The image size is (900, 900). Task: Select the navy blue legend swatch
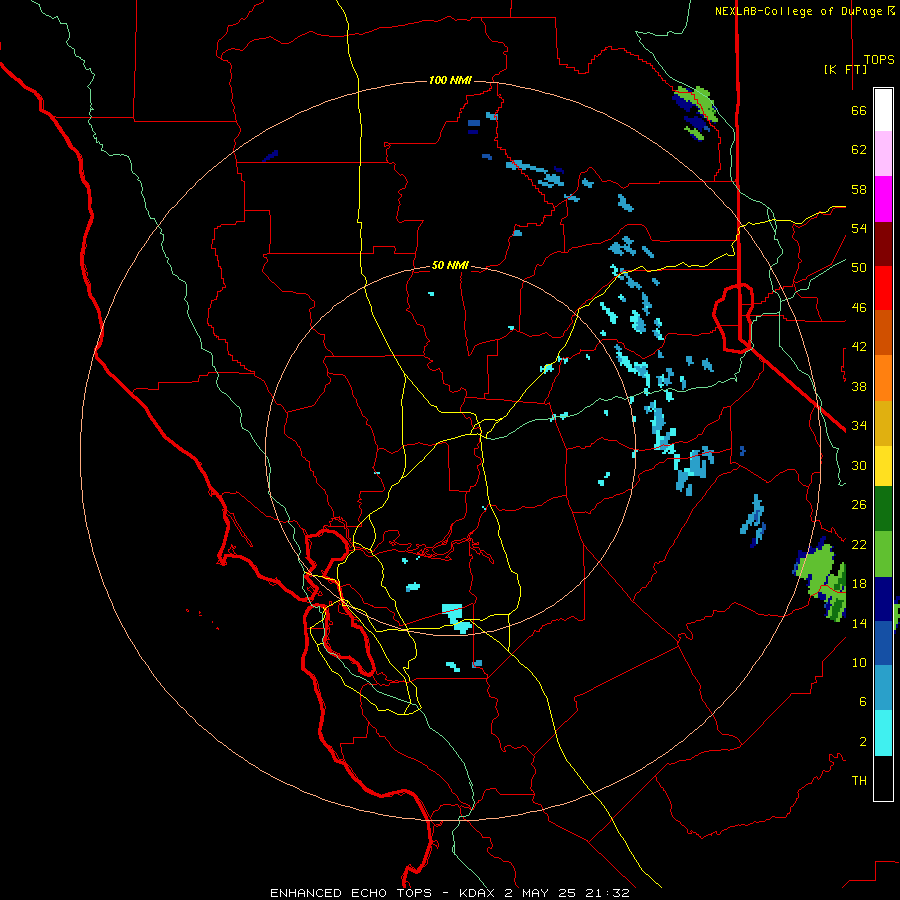click(x=883, y=599)
